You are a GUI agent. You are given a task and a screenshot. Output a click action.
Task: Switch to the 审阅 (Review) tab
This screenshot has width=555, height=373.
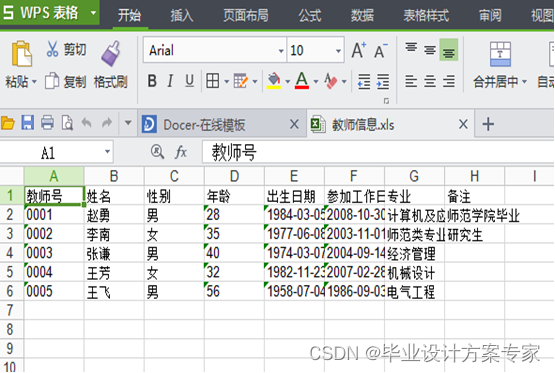490,15
